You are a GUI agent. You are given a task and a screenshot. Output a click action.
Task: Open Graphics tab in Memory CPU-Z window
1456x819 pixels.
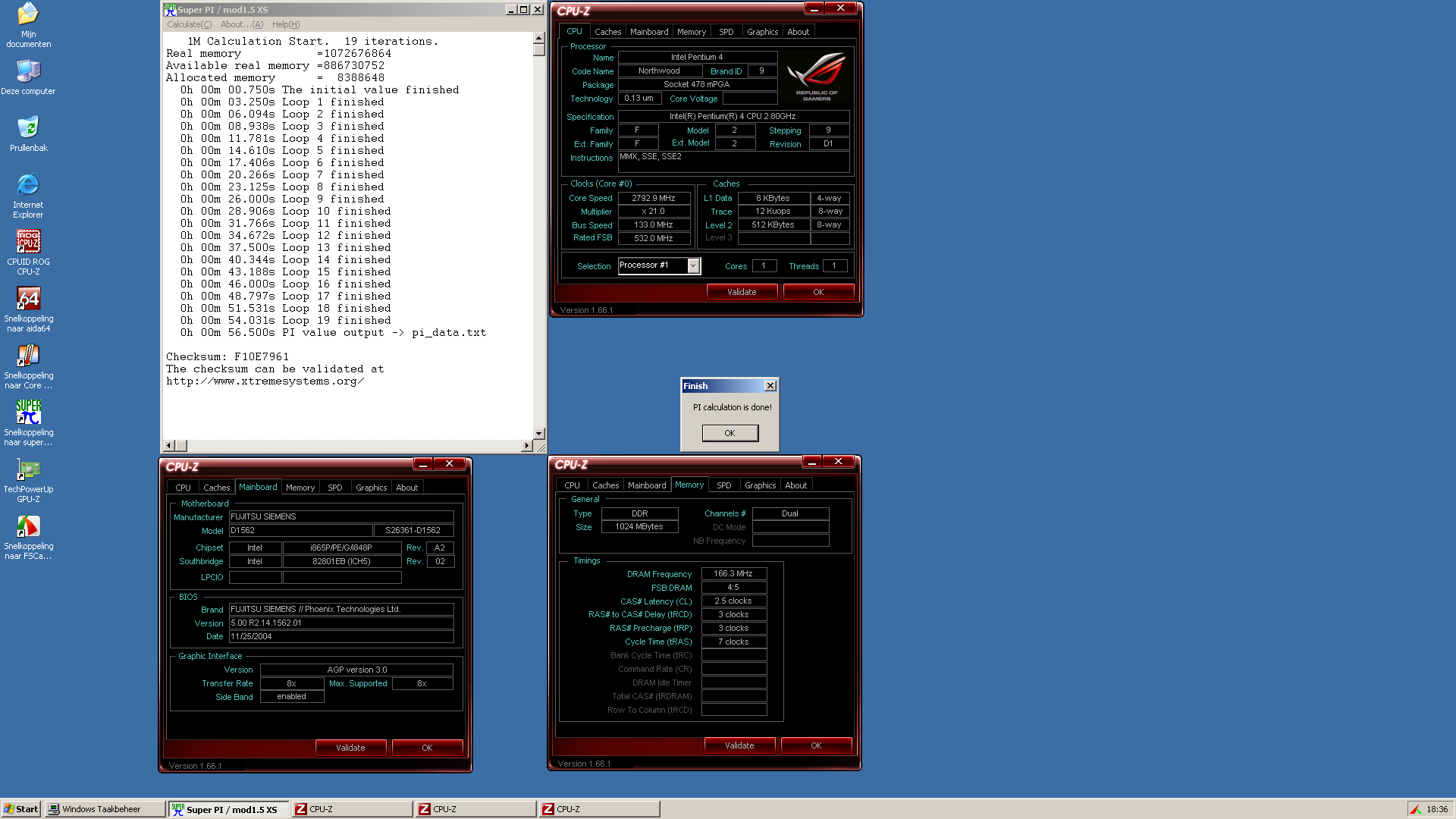(760, 485)
